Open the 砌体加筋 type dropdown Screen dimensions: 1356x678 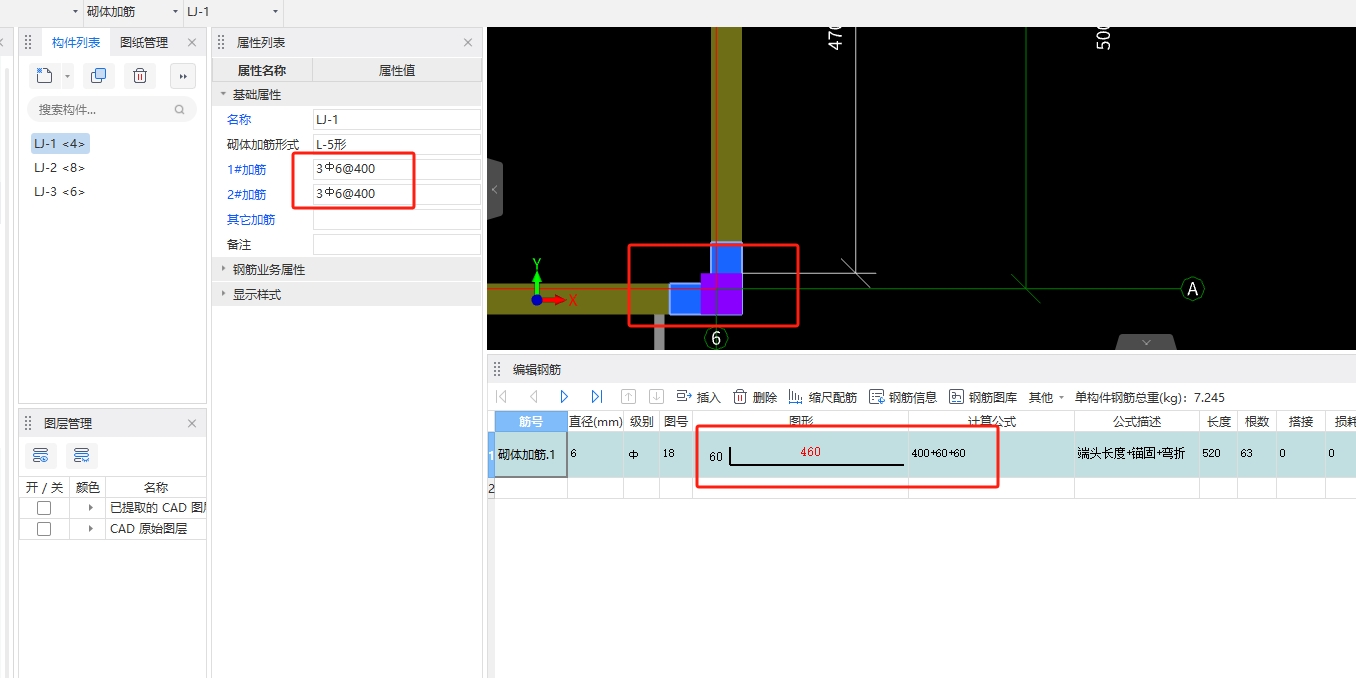[176, 12]
